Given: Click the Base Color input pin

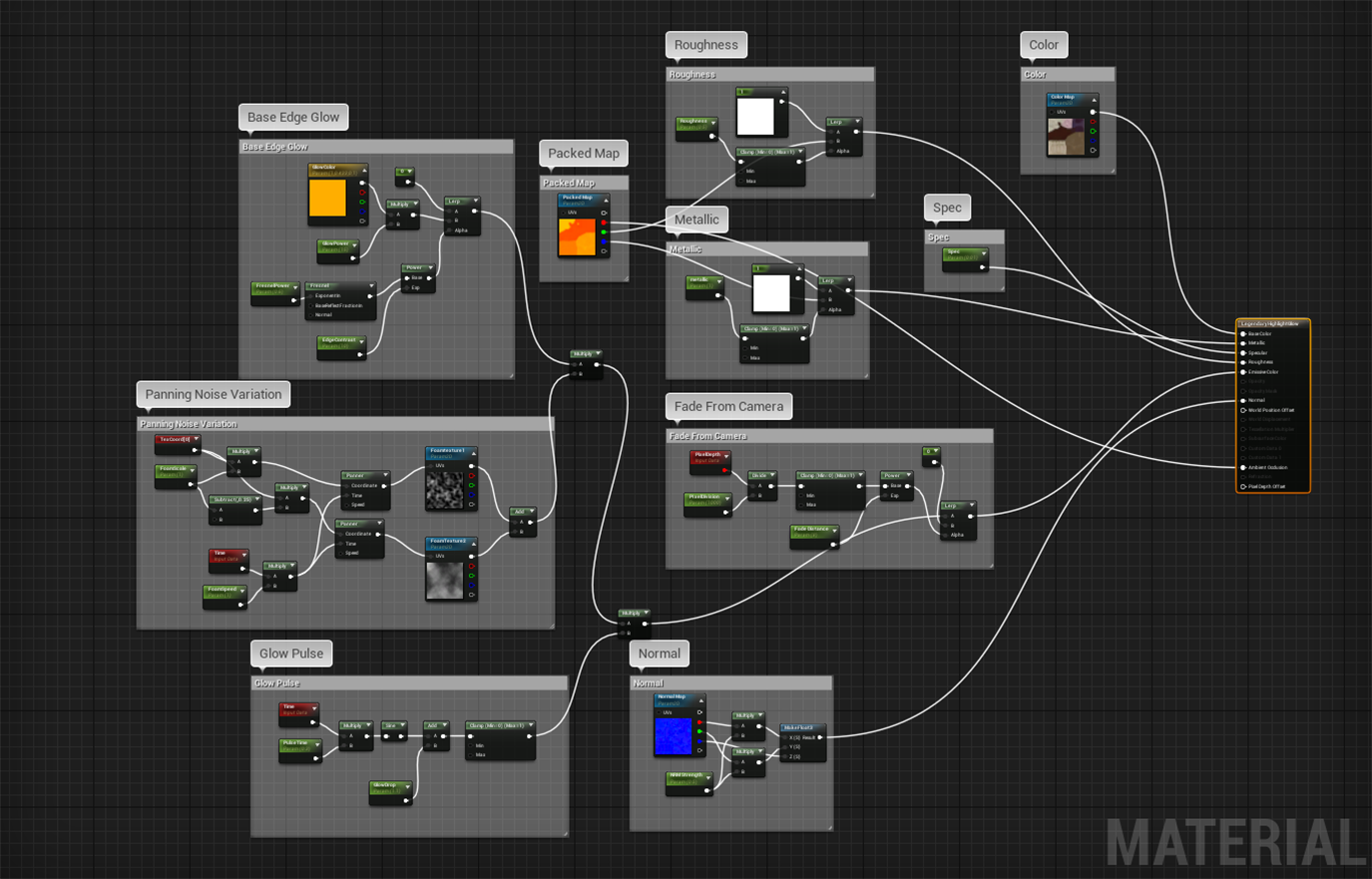Looking at the screenshot, I should tap(1243, 334).
